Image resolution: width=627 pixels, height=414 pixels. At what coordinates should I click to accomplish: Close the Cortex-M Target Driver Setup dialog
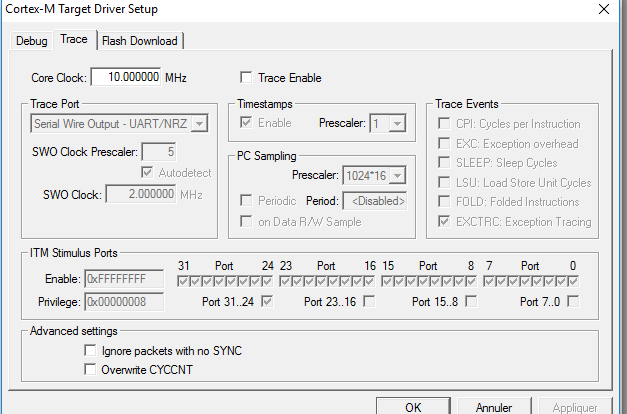point(603,9)
